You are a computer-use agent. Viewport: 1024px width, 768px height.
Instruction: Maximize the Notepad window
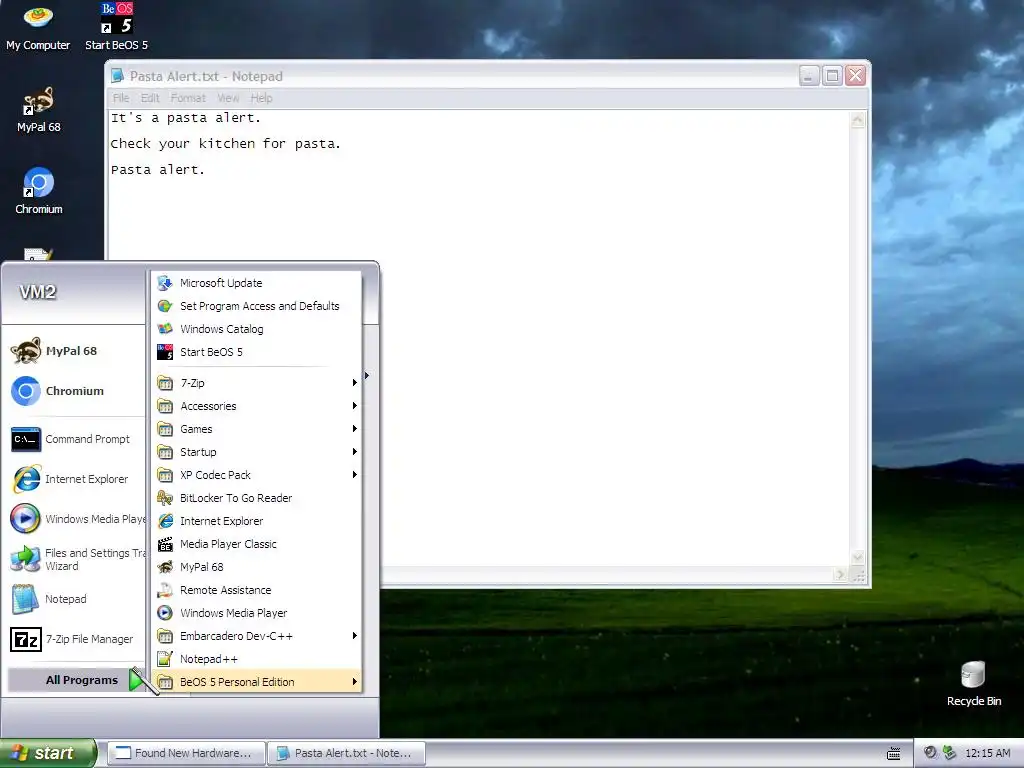pos(832,76)
